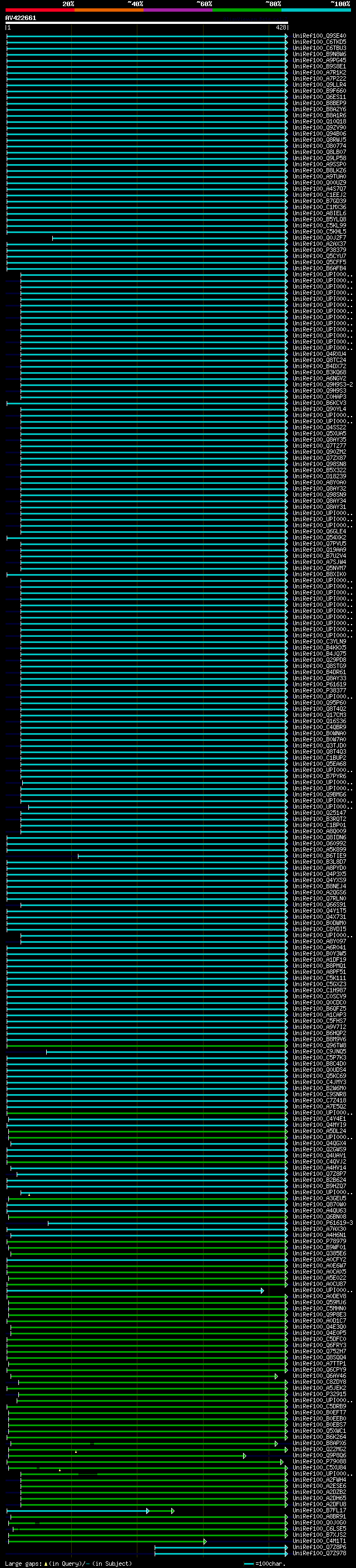Click the UniRef100_P61619 label

tap(319, 685)
